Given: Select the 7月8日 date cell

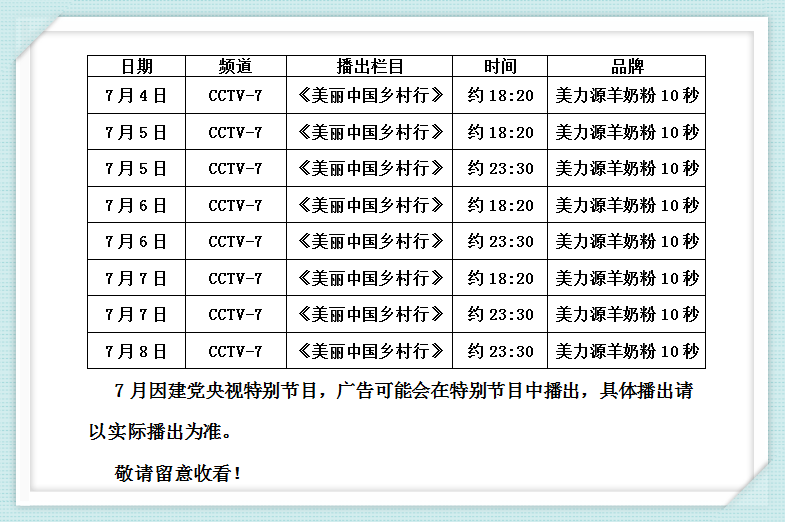Looking at the screenshot, I should [136, 351].
